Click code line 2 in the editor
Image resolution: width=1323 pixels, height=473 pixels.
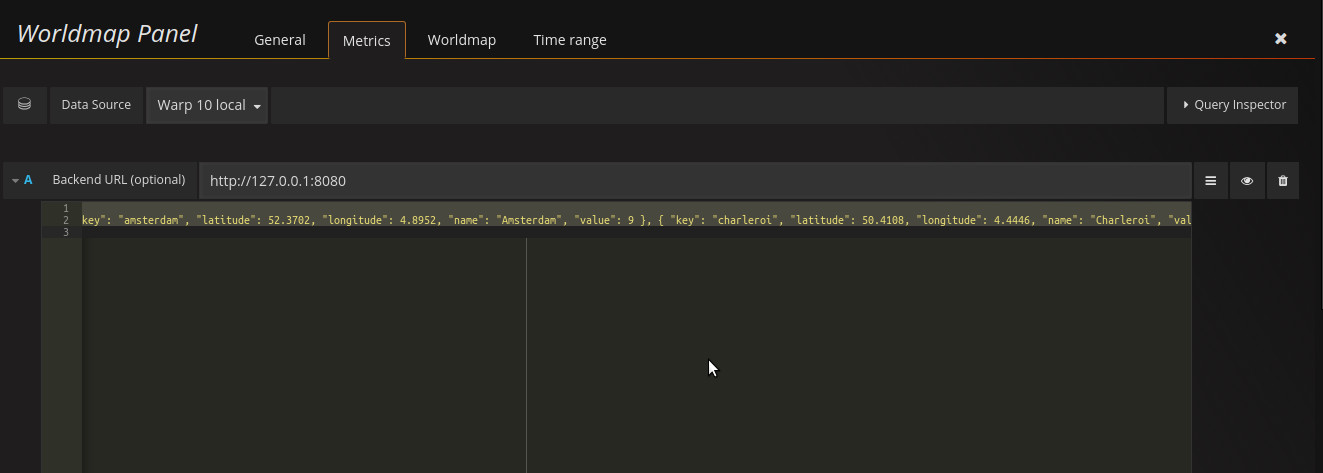[636, 220]
